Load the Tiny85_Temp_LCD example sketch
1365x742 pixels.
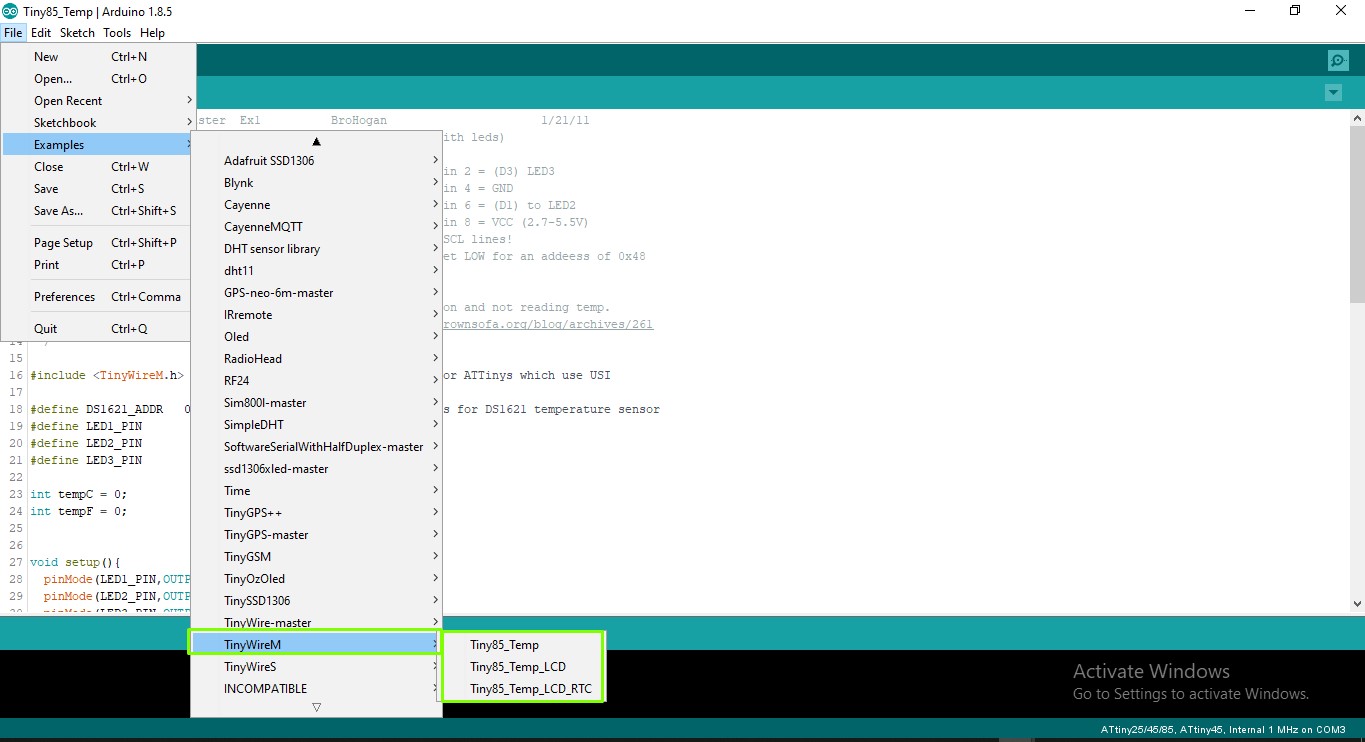pos(523,667)
